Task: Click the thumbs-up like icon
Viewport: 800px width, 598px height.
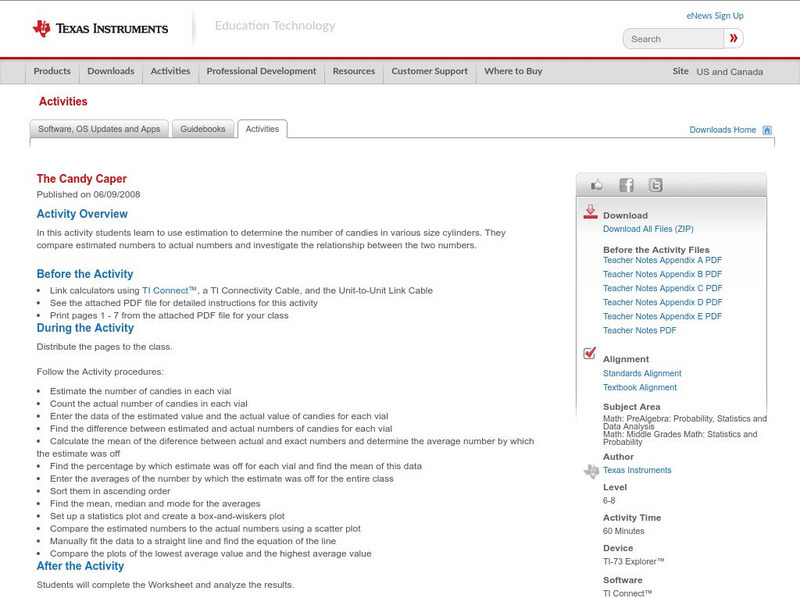Action: (x=596, y=185)
